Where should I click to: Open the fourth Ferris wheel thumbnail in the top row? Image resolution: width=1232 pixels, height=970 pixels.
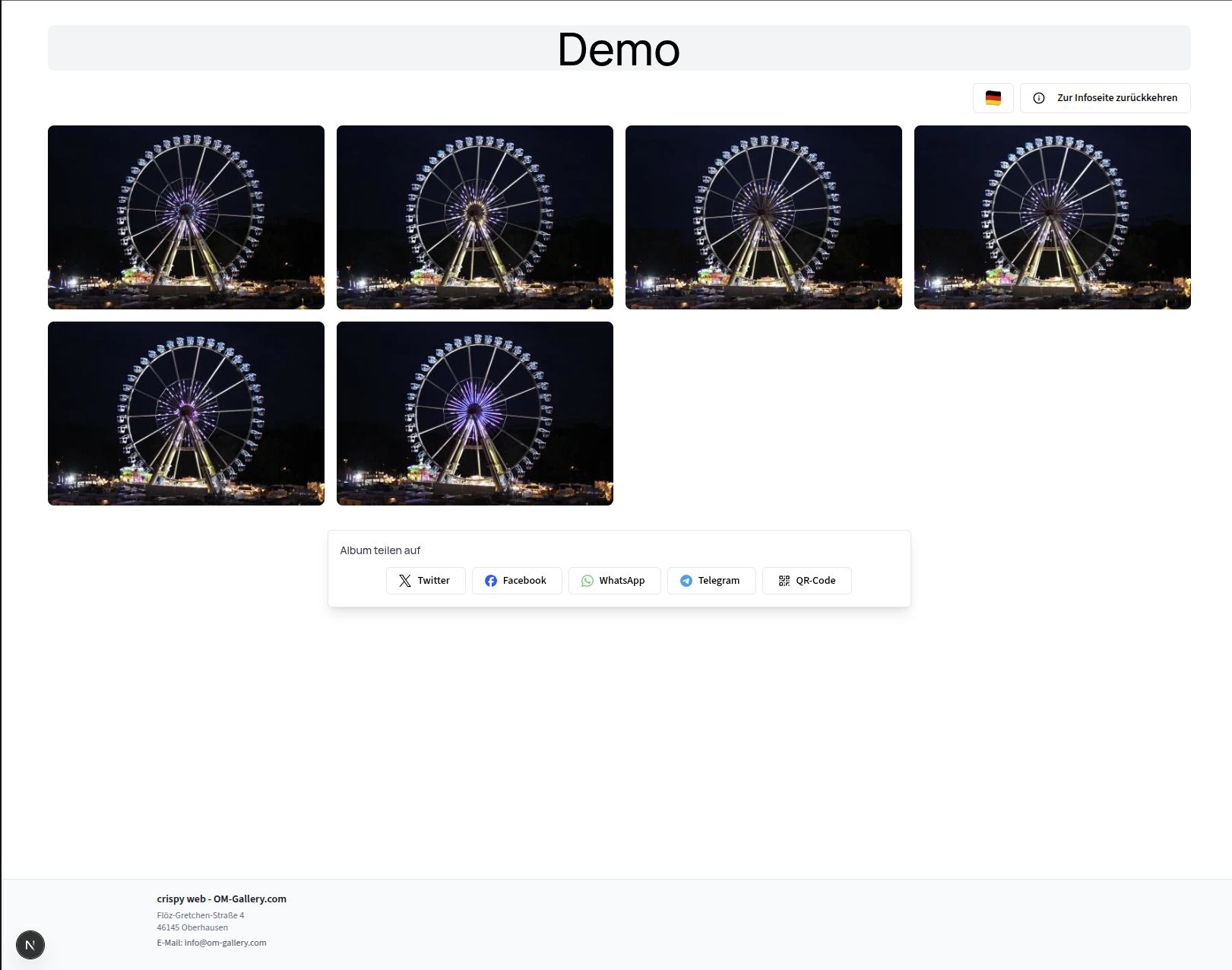[x=1053, y=217]
